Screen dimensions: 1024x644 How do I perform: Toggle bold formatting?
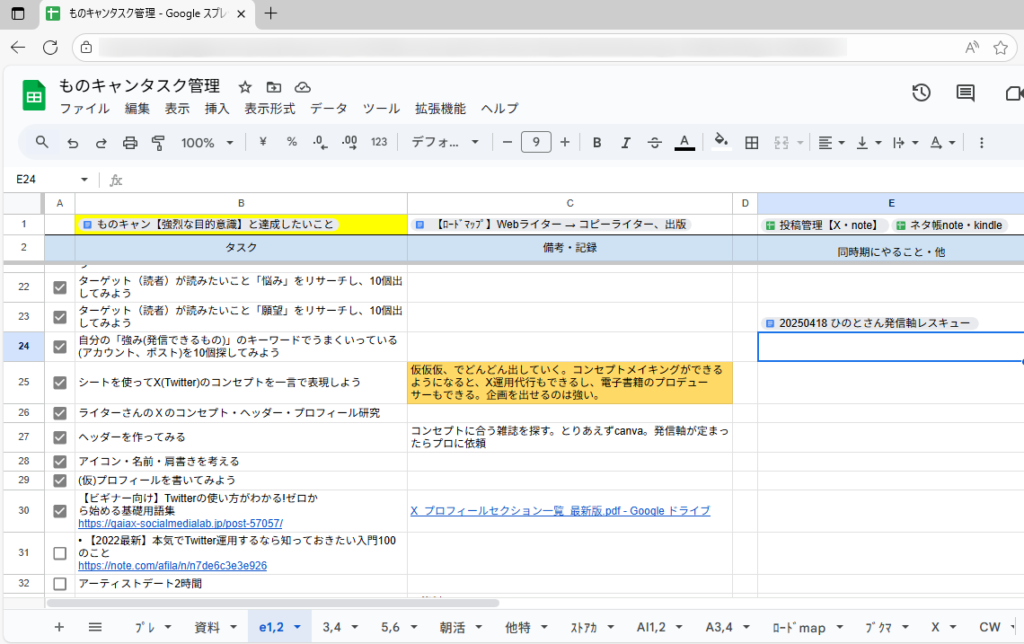click(x=597, y=142)
